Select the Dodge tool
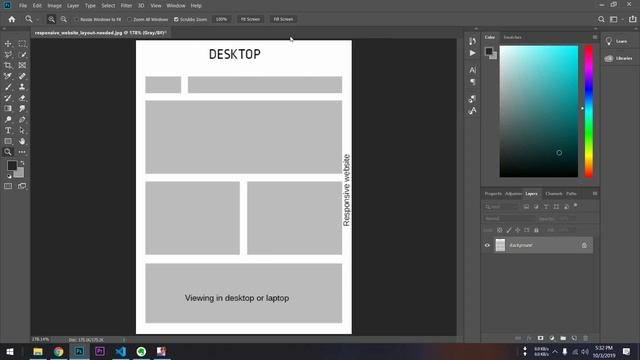The width and height of the screenshot is (640, 360). tap(8, 120)
